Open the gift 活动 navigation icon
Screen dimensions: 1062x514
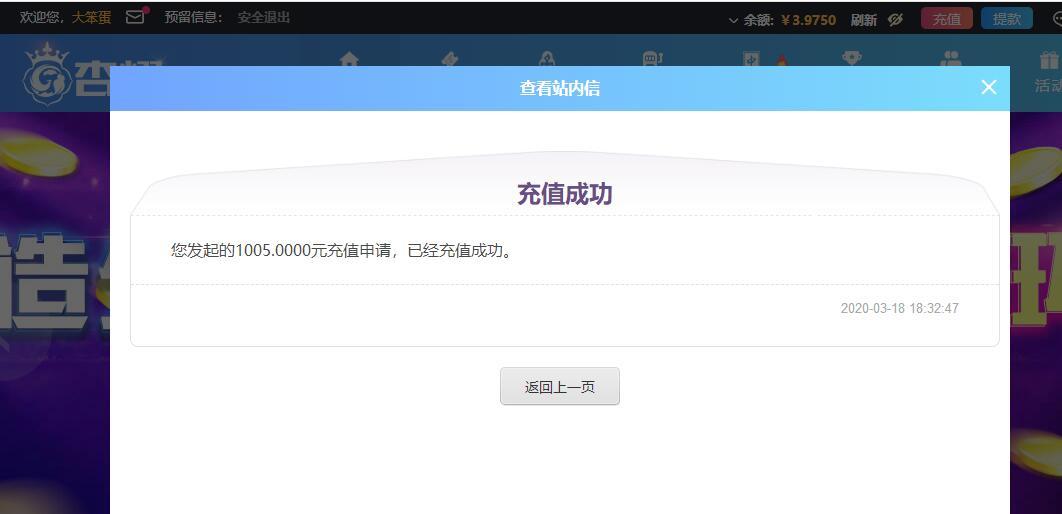click(1048, 72)
